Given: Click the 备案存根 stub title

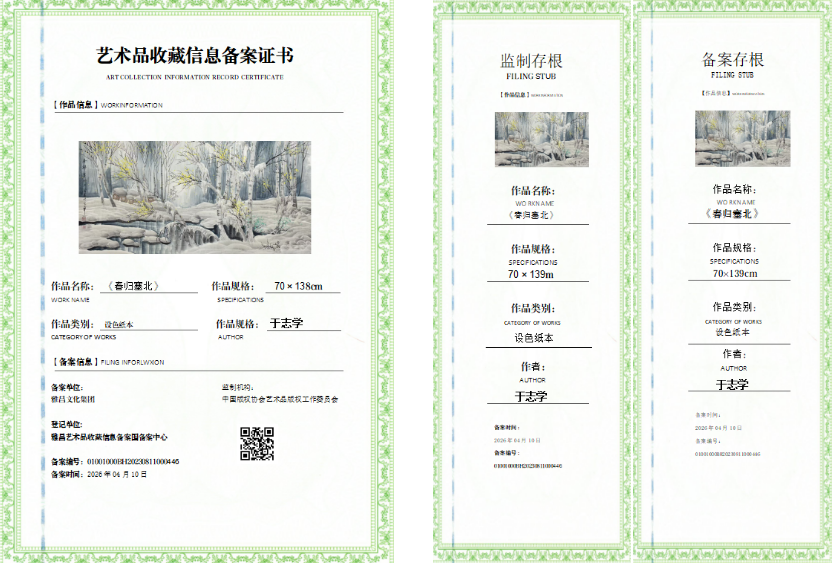Looking at the screenshot, I should click(733, 59).
